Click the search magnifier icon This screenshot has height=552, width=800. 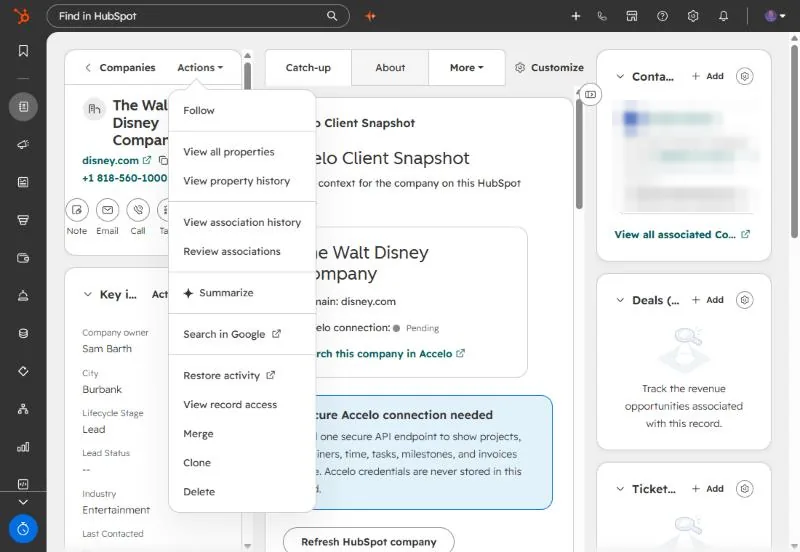point(332,16)
